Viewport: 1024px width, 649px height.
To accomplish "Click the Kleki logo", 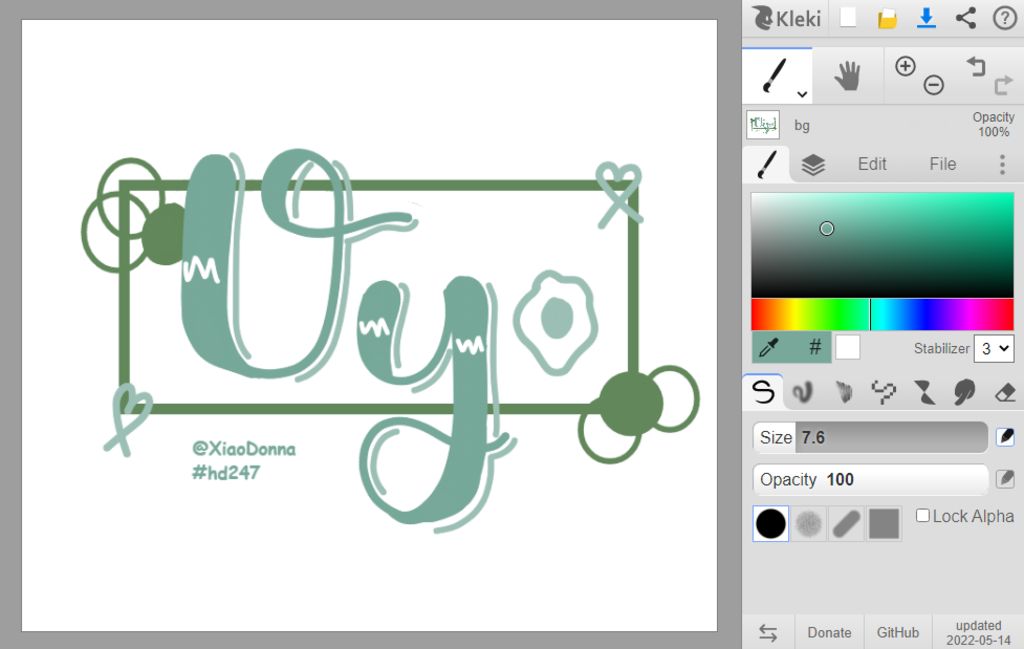I will pyautogui.click(x=786, y=18).
